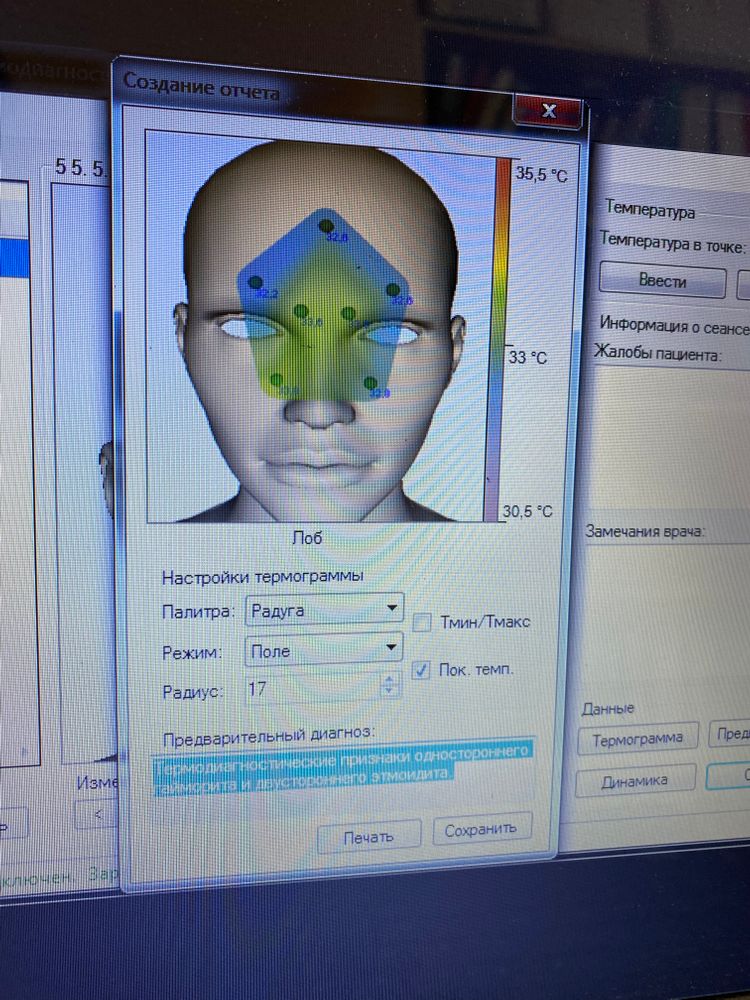Click the lower-left nose measurement point

pos(277,380)
